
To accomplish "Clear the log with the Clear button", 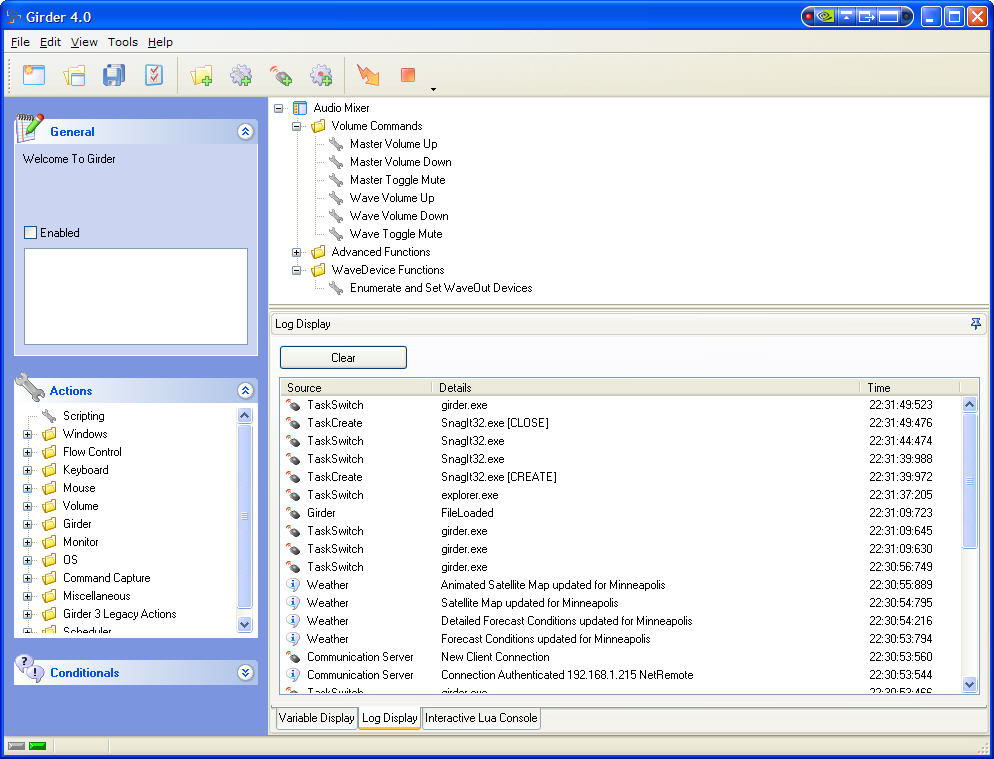I will [343, 358].
